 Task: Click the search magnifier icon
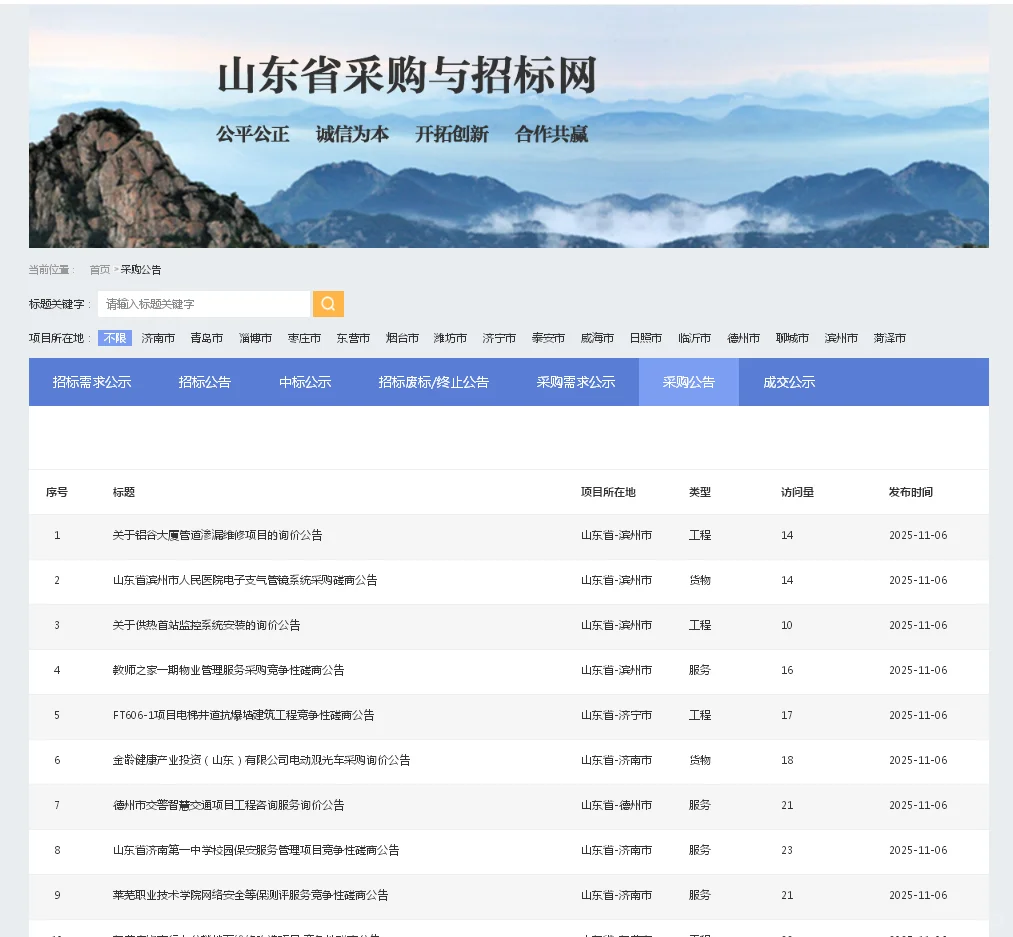pyautogui.click(x=328, y=303)
